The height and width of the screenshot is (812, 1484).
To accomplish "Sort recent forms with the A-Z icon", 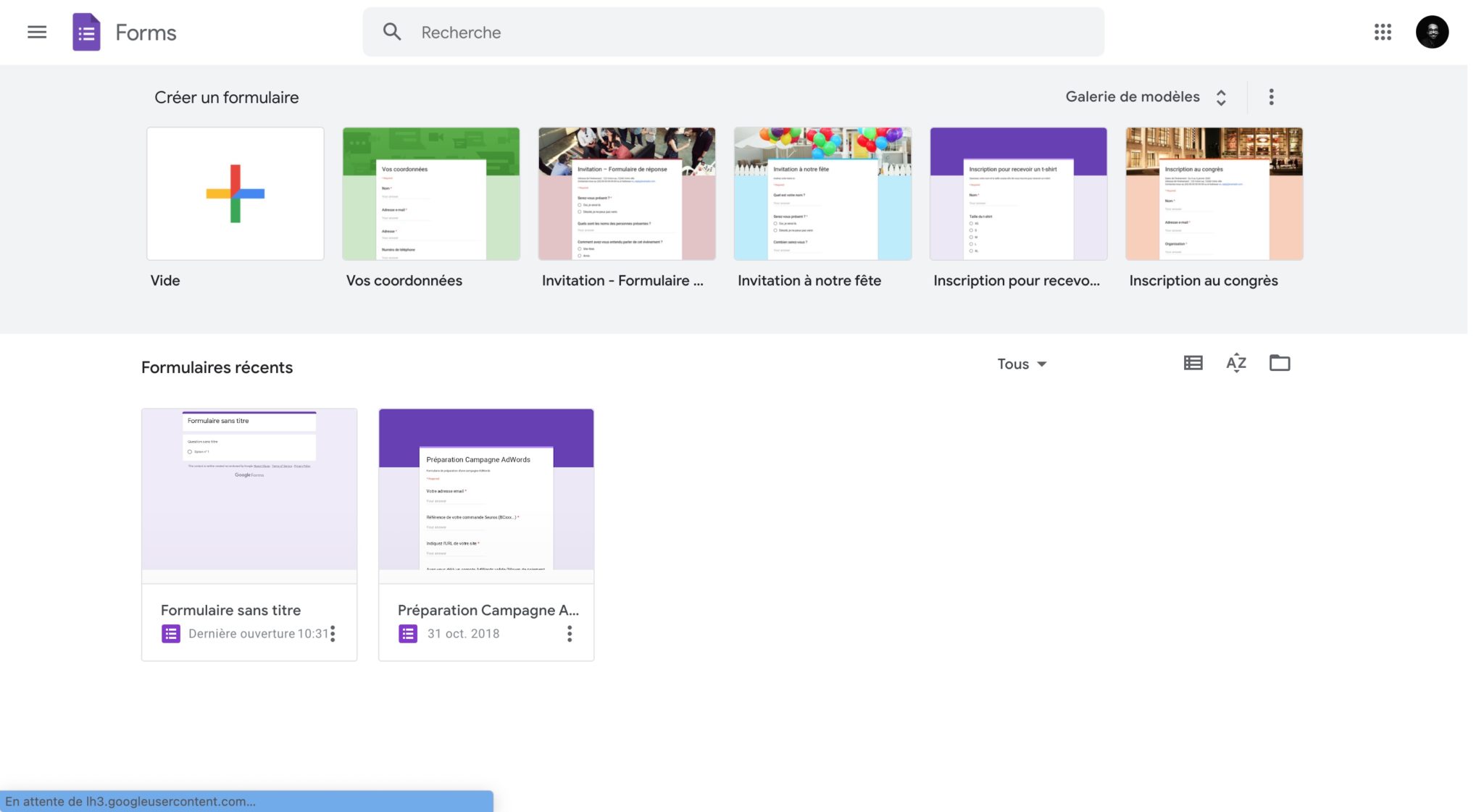I will click(1235, 363).
